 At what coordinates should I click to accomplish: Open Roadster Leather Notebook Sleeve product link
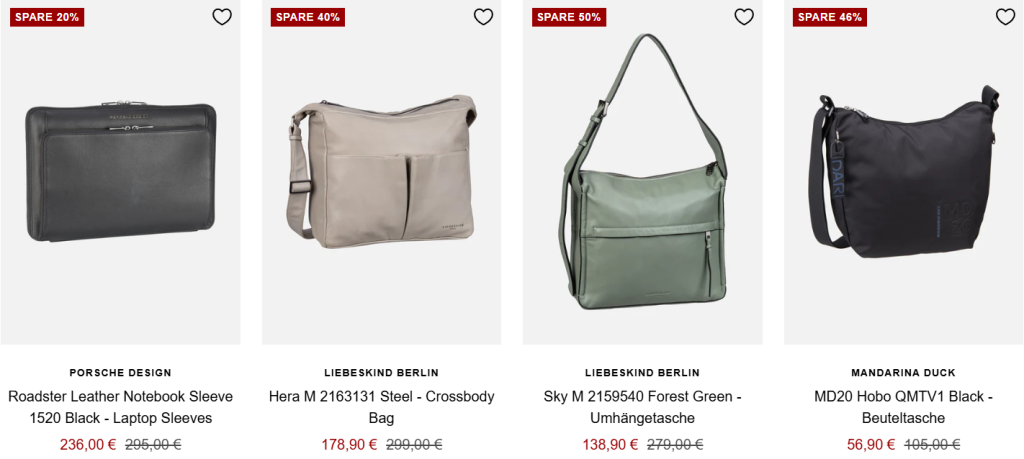coord(120,407)
